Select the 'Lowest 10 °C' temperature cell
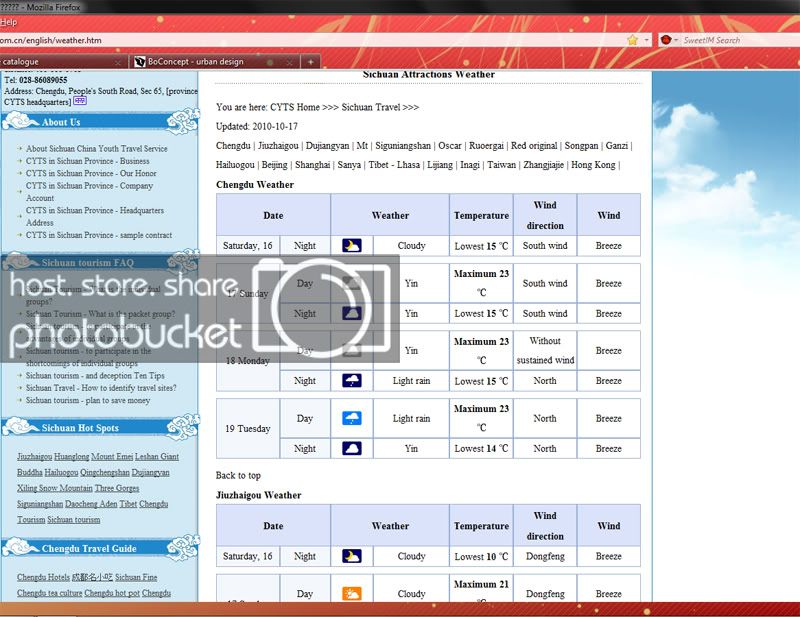 [481, 556]
